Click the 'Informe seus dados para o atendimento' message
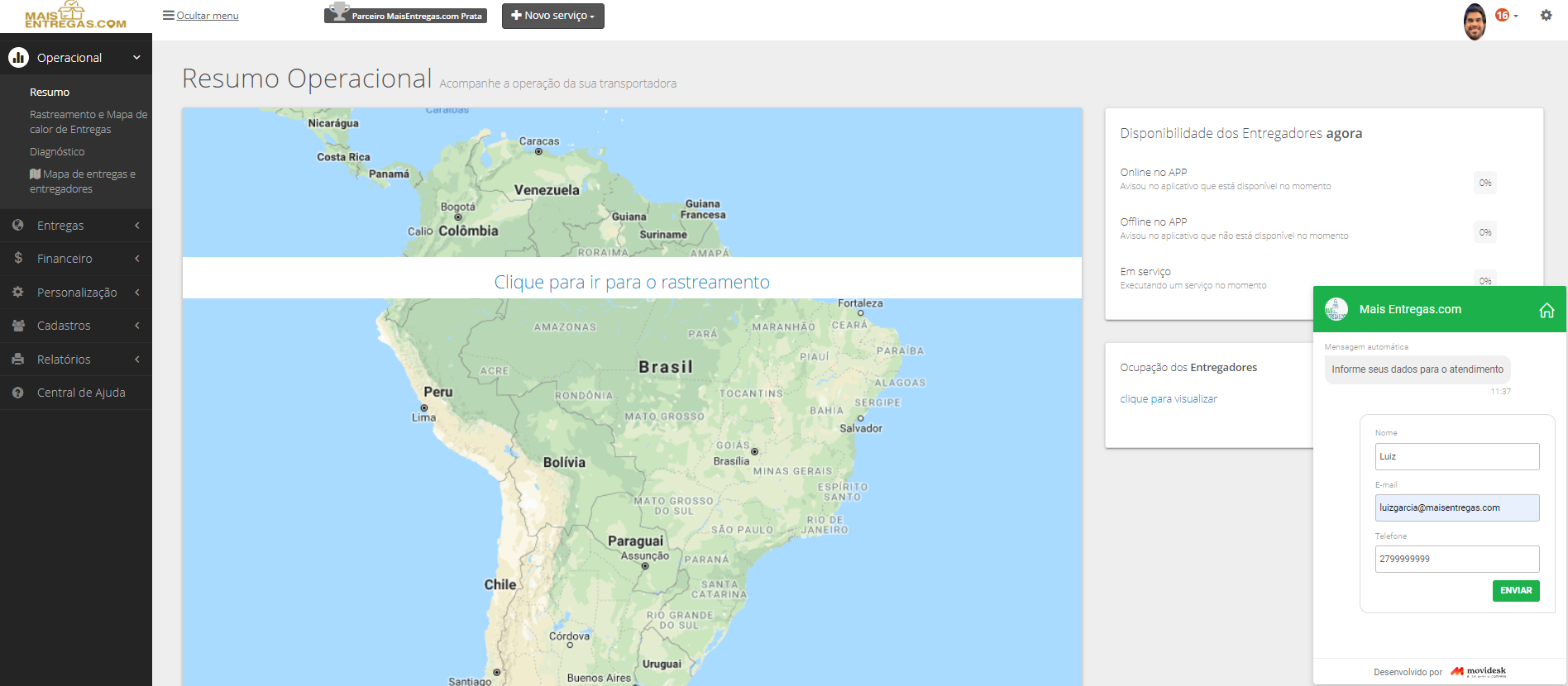Viewport: 1568px width, 686px height. [x=1417, y=369]
